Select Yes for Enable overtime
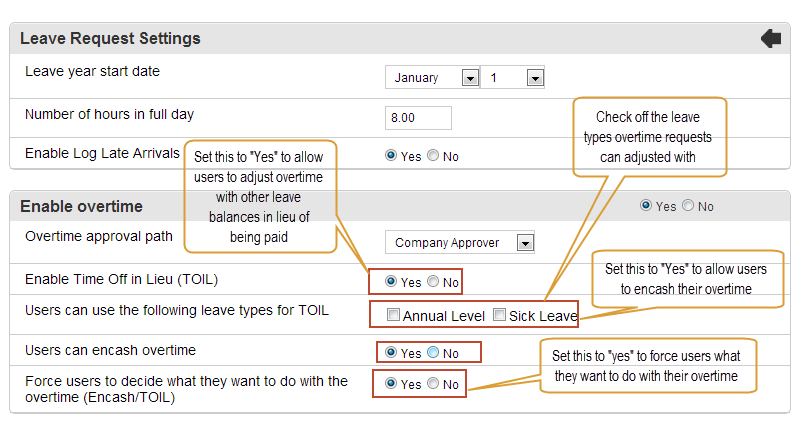 point(646,205)
